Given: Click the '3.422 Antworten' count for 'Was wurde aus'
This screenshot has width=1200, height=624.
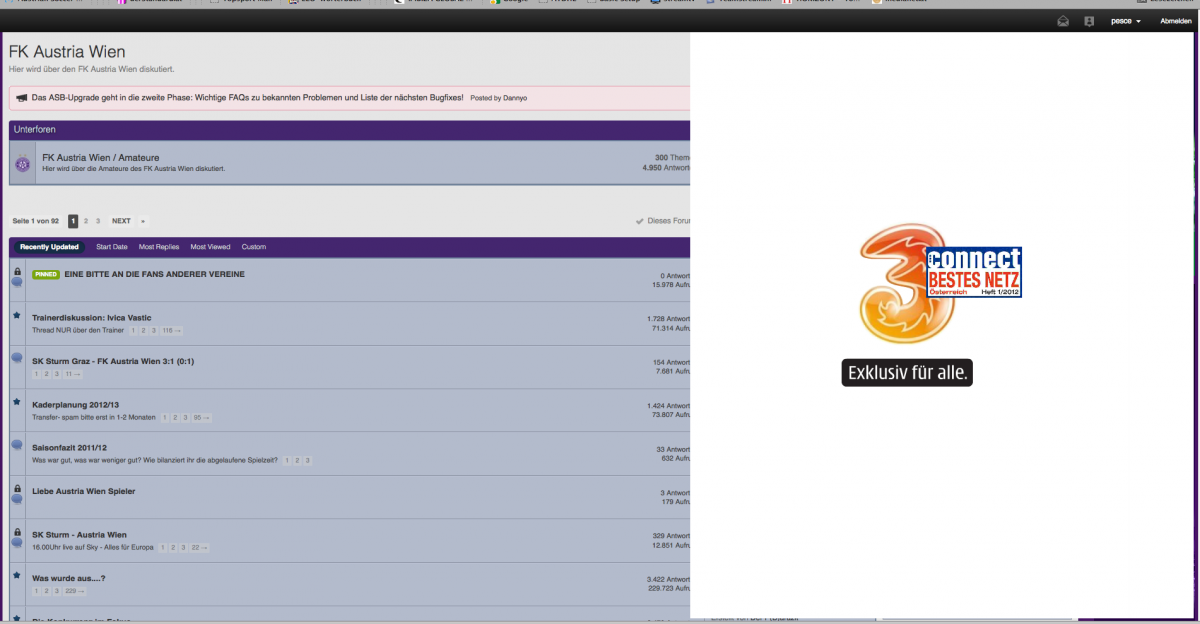Looking at the screenshot, I should (x=668, y=579).
